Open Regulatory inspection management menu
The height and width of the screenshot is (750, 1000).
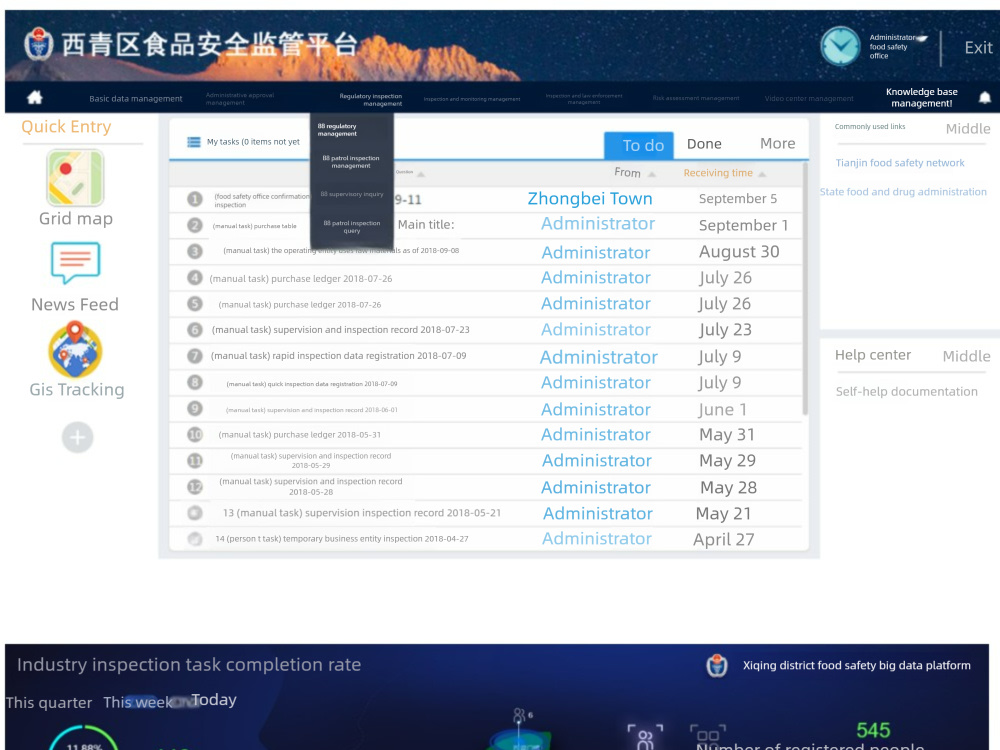[371, 99]
